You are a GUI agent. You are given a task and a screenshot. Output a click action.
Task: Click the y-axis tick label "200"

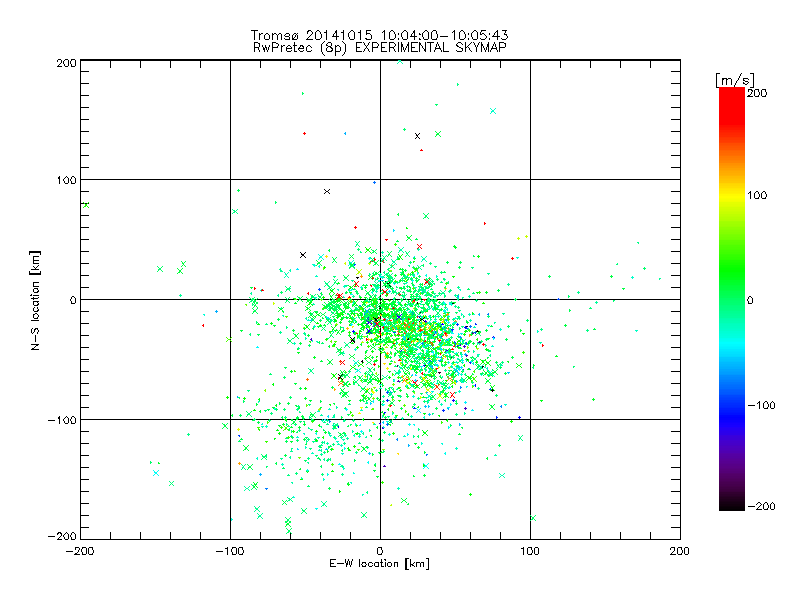click(x=66, y=63)
